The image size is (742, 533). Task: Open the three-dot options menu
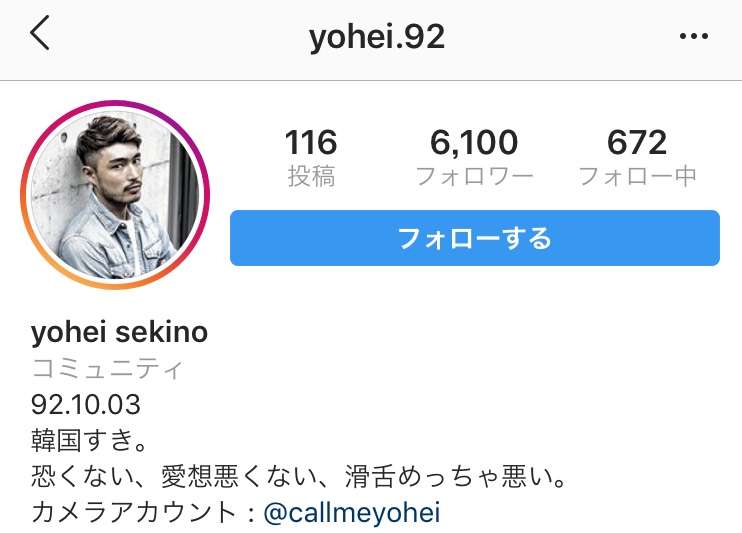click(693, 36)
